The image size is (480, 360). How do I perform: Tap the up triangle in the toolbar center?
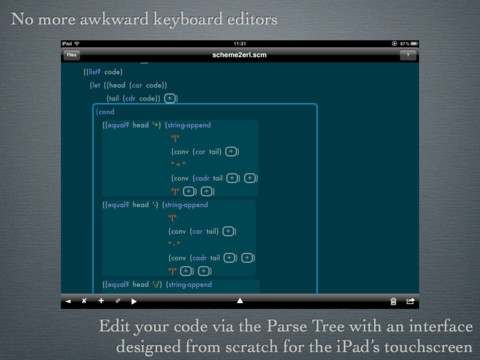[240, 301]
